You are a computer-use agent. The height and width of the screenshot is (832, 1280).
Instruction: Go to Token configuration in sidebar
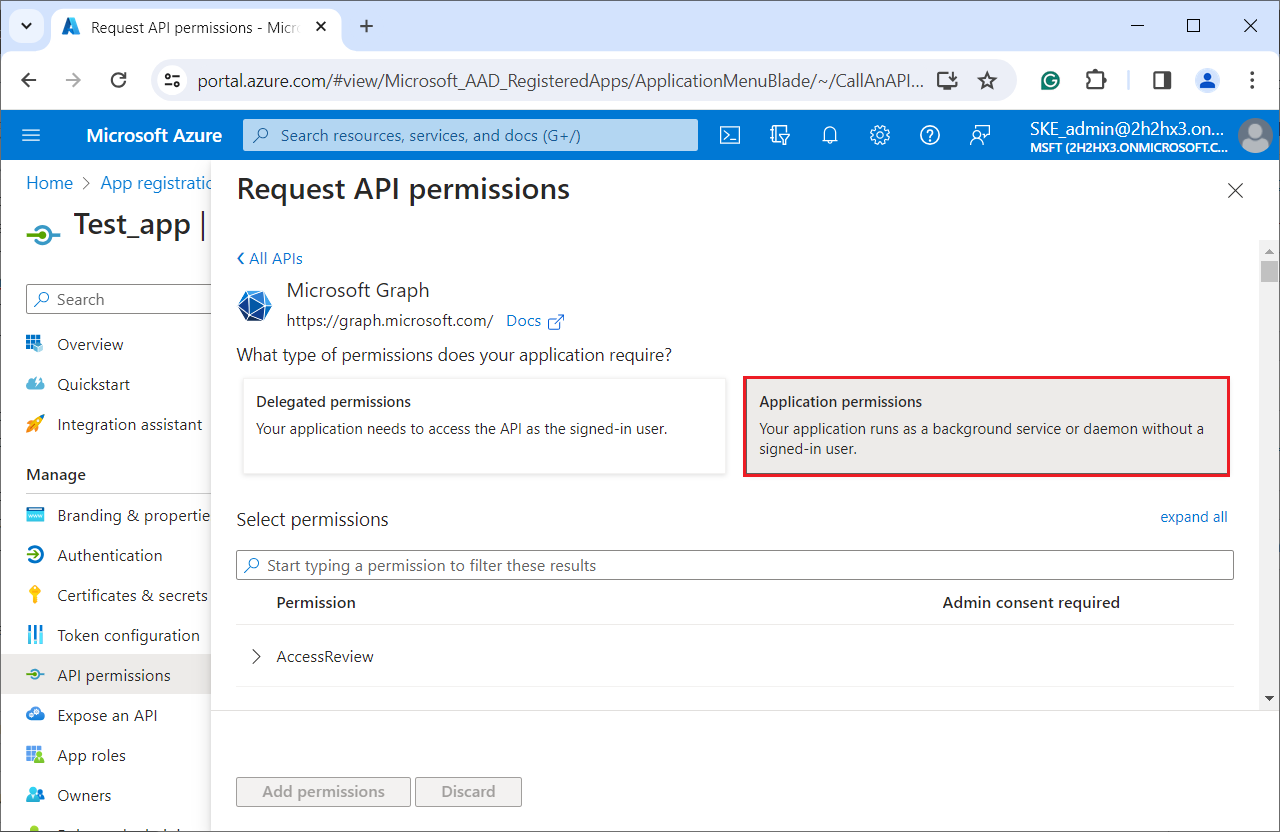(x=128, y=636)
